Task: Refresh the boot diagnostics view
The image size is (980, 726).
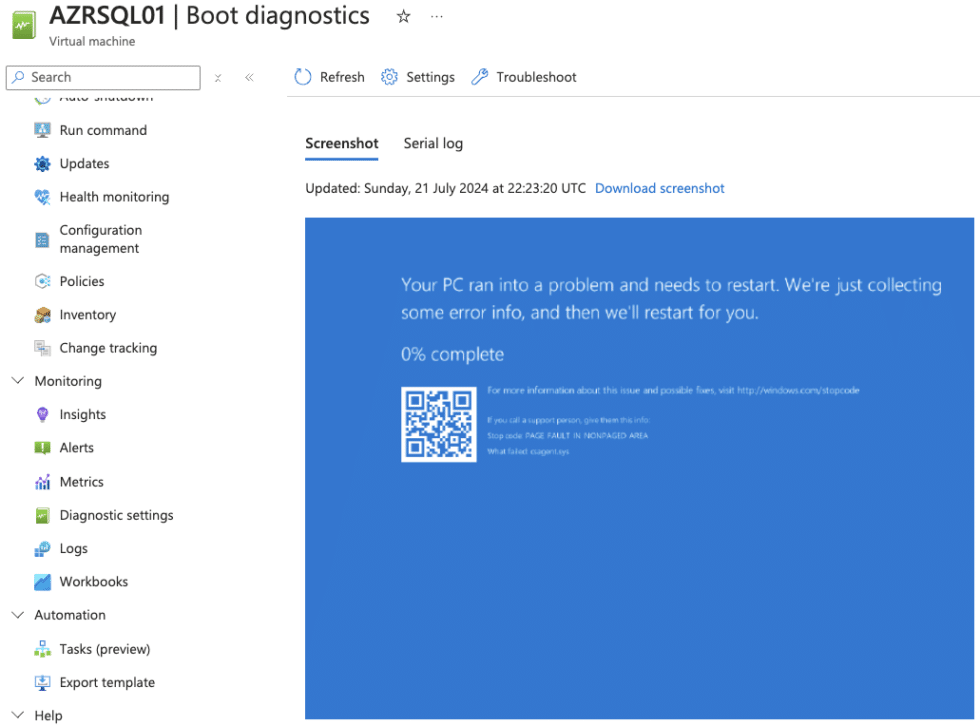Action: [x=329, y=76]
